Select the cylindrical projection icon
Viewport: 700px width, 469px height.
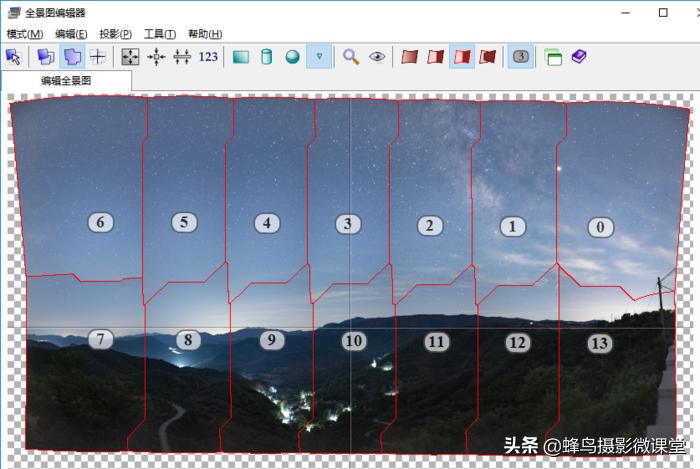pyautogui.click(x=267, y=57)
